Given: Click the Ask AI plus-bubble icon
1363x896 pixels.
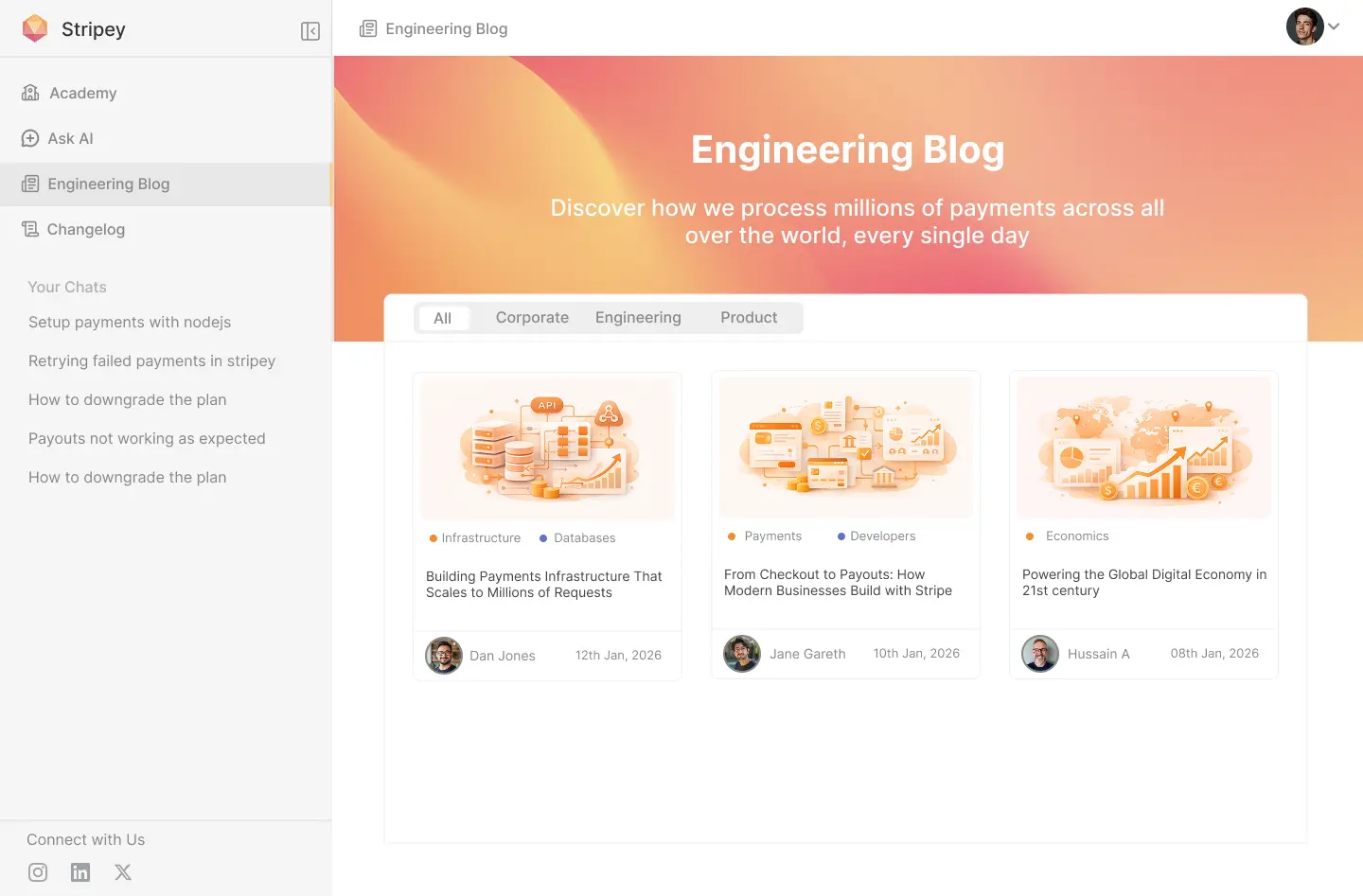Looking at the screenshot, I should (30, 138).
